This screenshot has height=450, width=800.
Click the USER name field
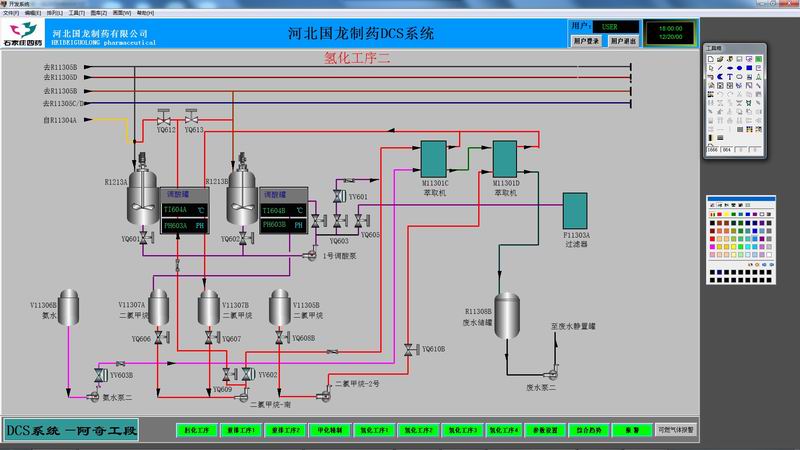[616, 27]
